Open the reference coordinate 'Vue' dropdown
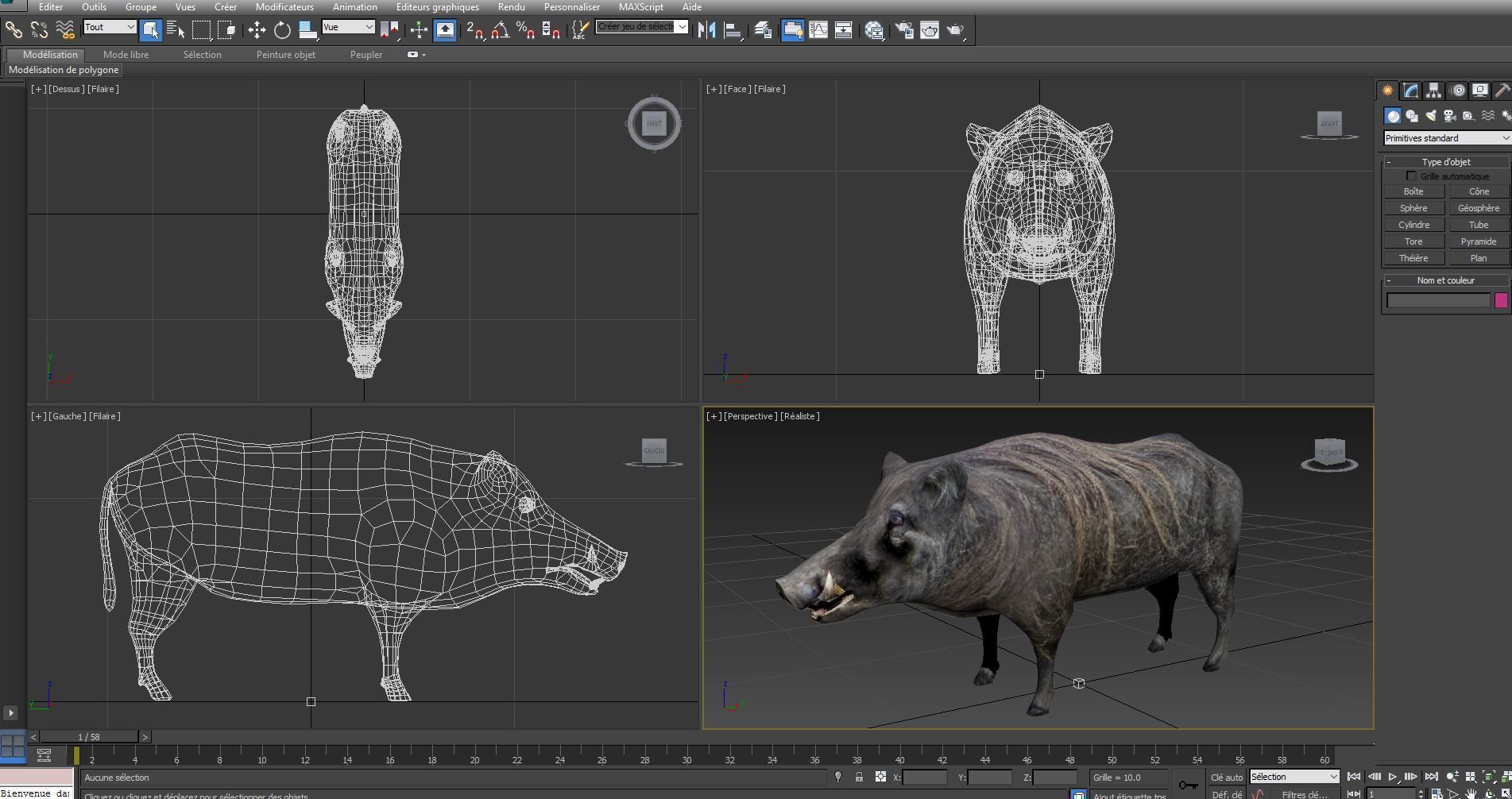 point(348,27)
